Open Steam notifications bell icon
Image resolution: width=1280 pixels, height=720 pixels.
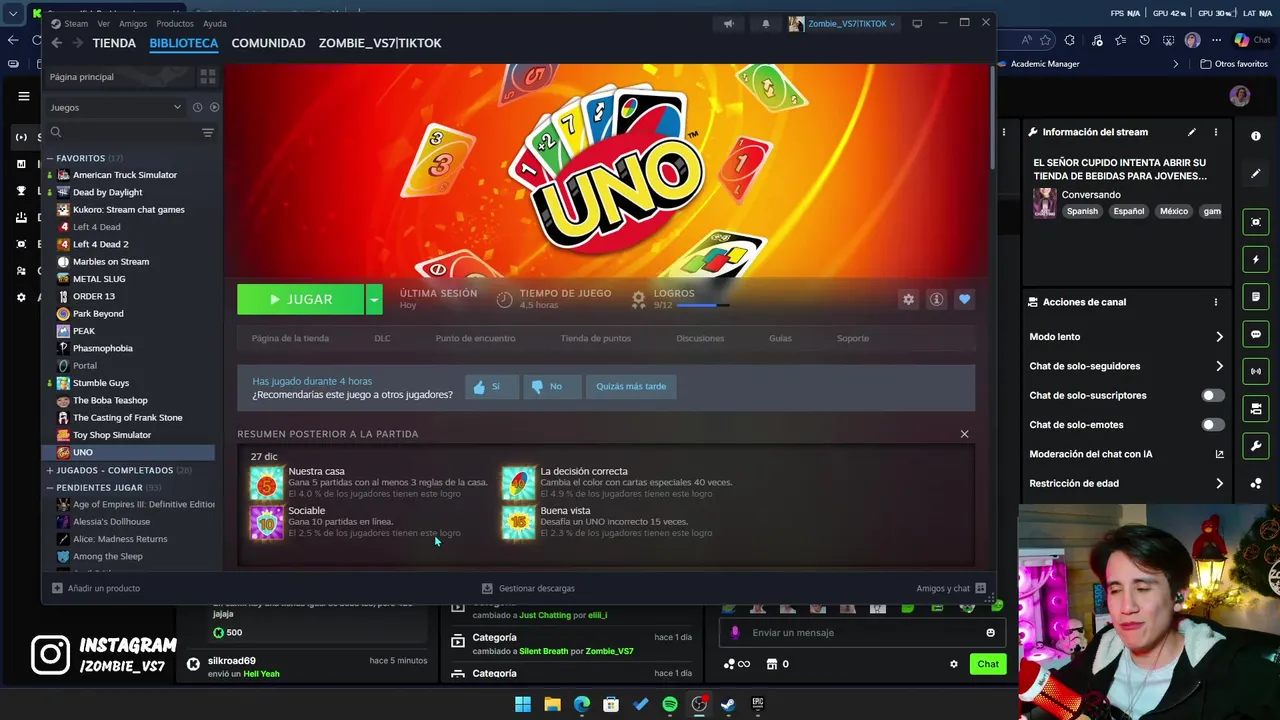click(x=765, y=24)
